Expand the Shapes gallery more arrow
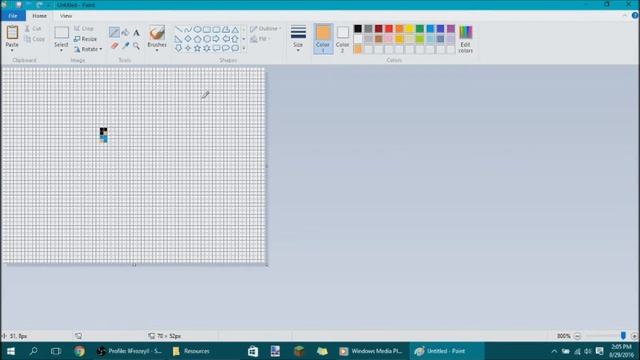The image size is (640, 360). coord(244,49)
